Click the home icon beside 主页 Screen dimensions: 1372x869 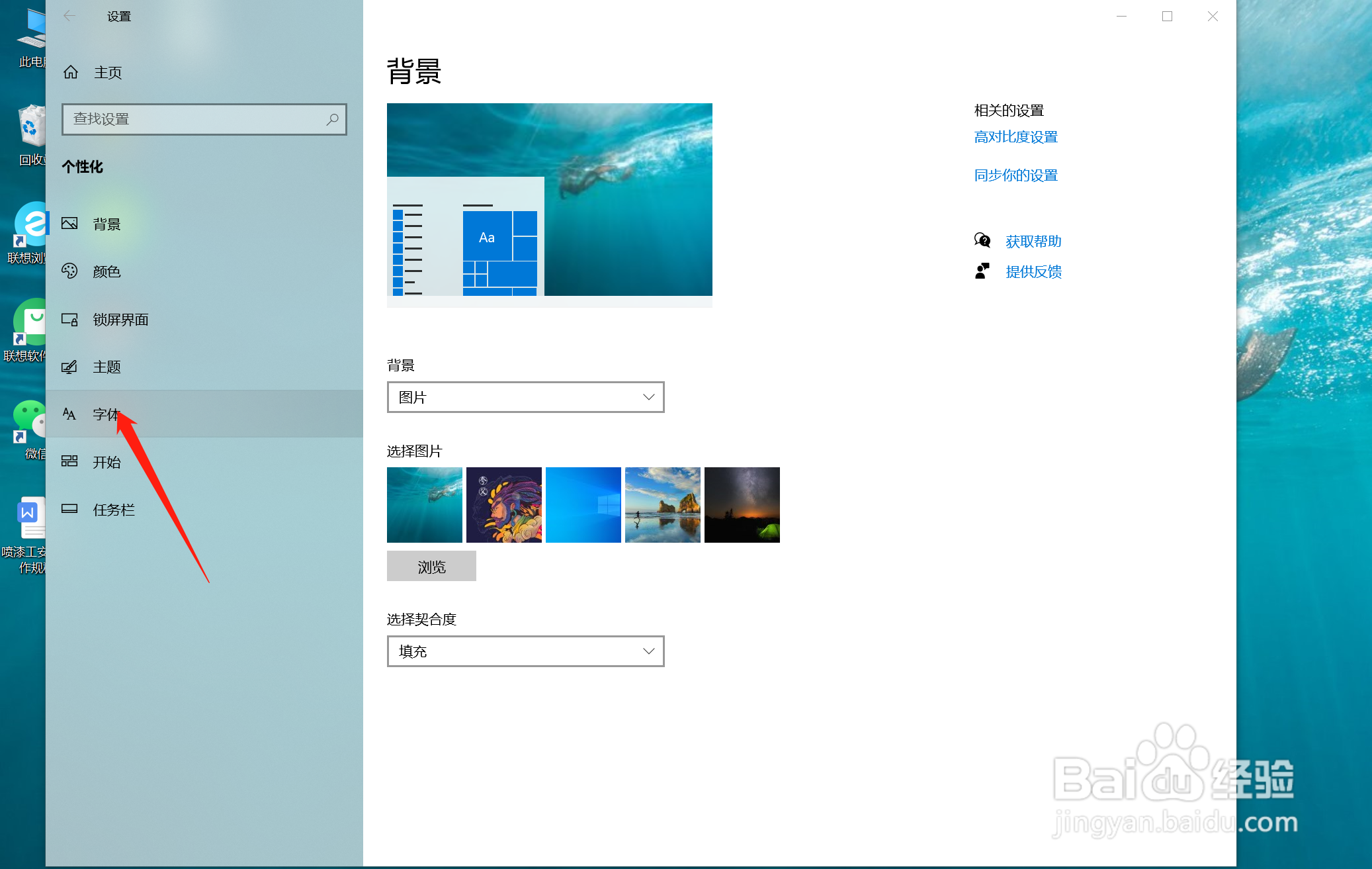[x=71, y=72]
